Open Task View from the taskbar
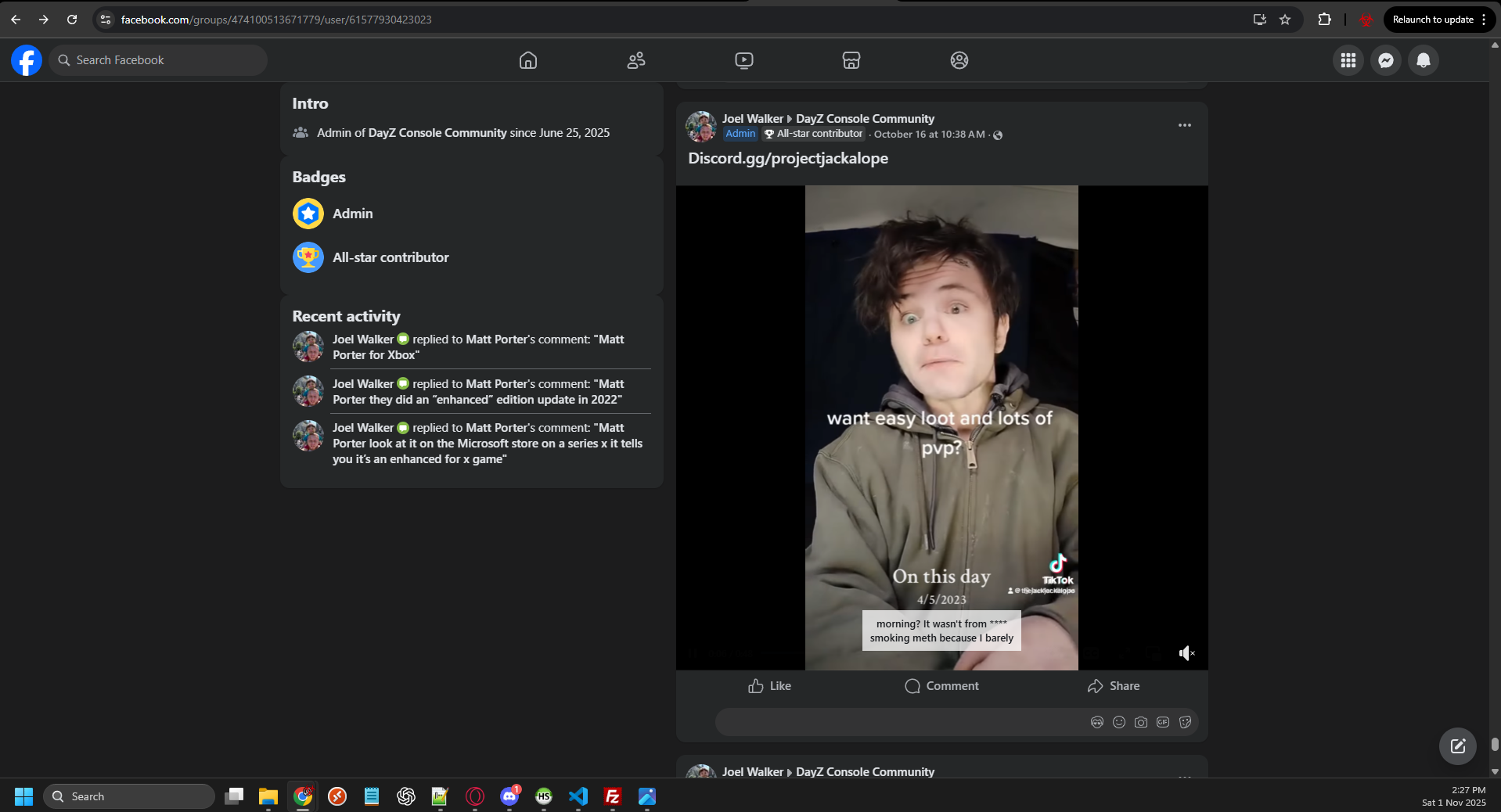Image resolution: width=1501 pixels, height=812 pixels. coord(234,796)
